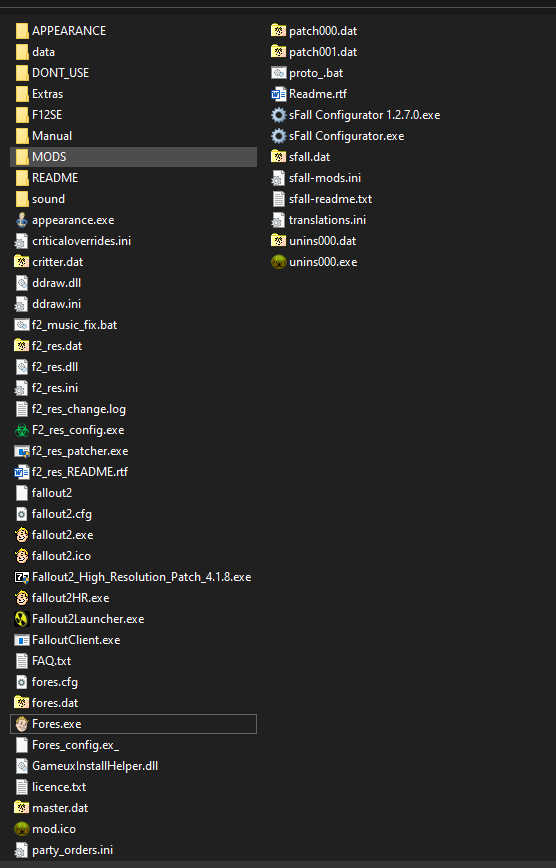Select the translations.ini file name

[327, 220]
